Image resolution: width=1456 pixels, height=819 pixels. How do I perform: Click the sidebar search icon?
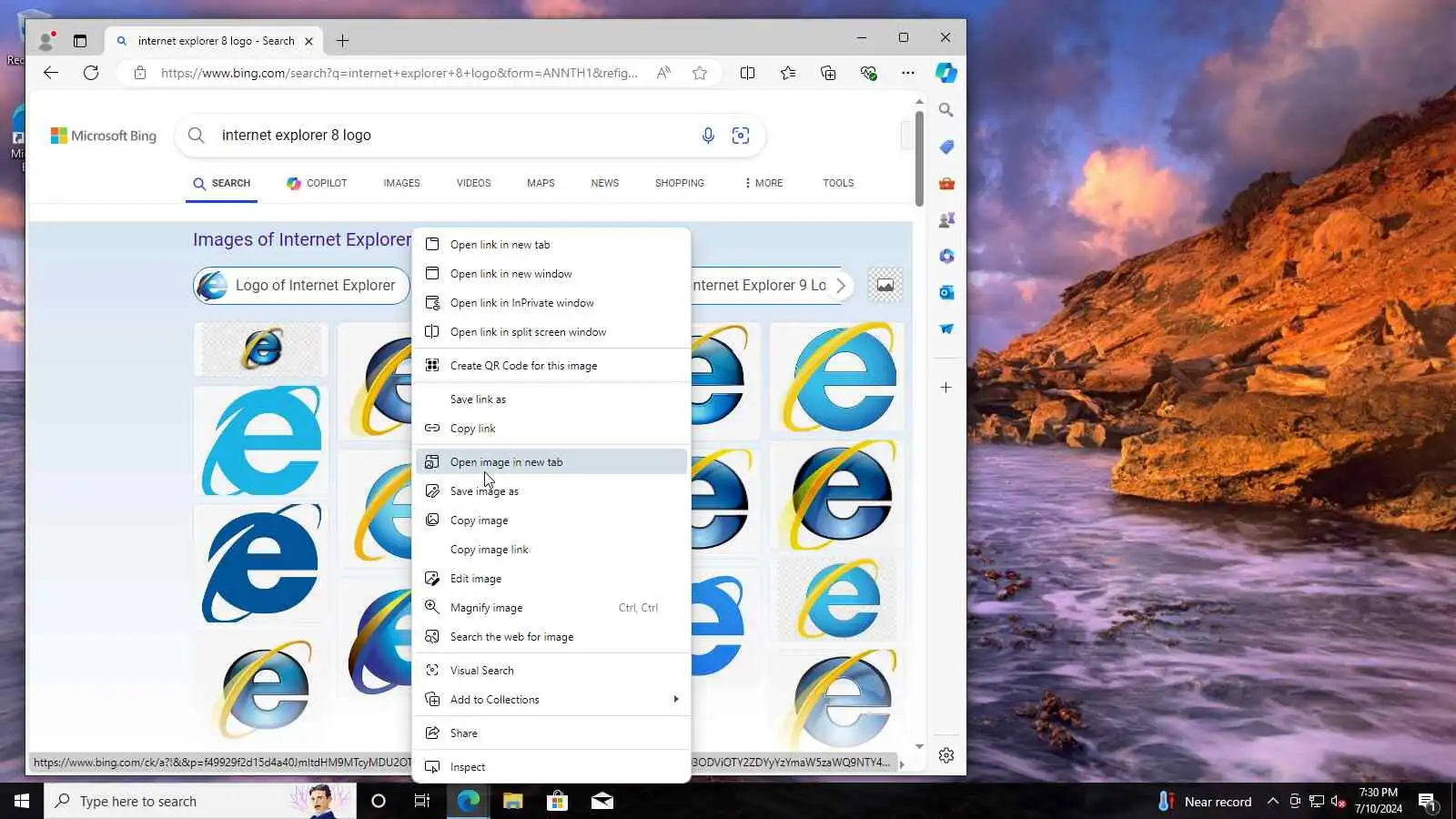946,110
